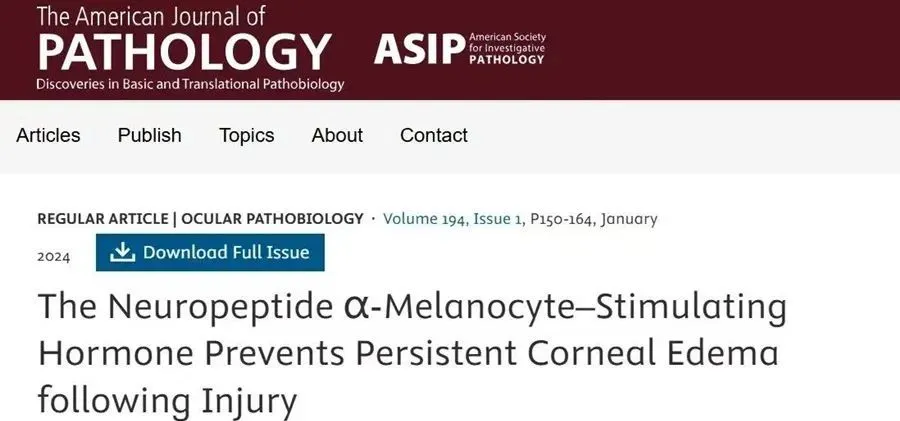The width and height of the screenshot is (900, 421).
Task: Click 'Corneal Edema' in the article title
Action: point(653,353)
